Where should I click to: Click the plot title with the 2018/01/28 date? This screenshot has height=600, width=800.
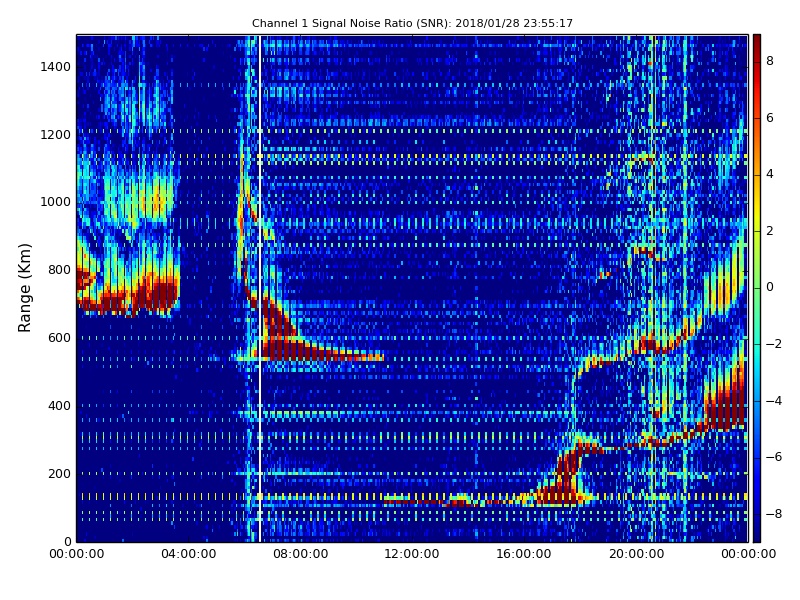pos(412,23)
